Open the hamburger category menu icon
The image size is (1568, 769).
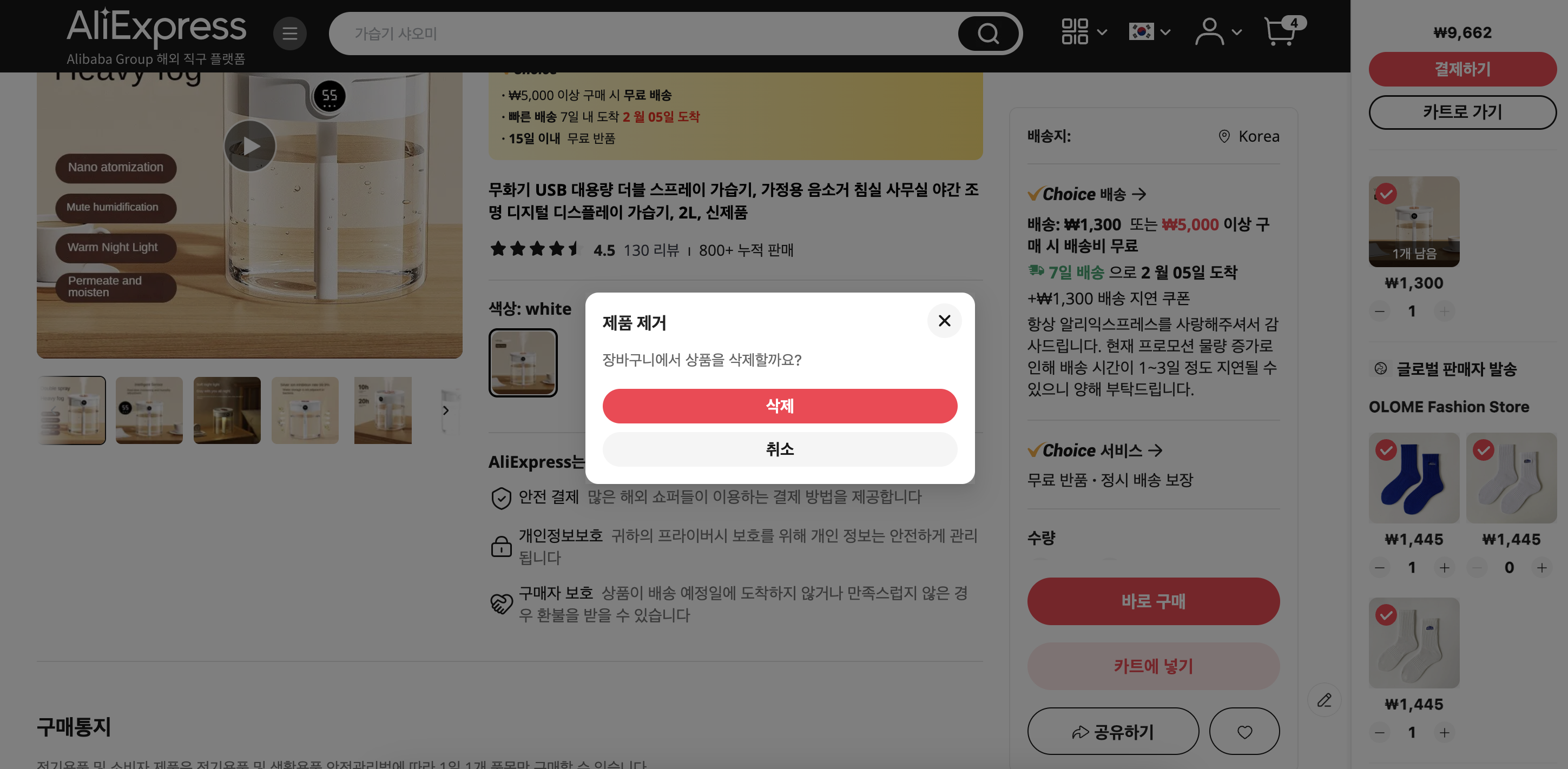[x=290, y=34]
